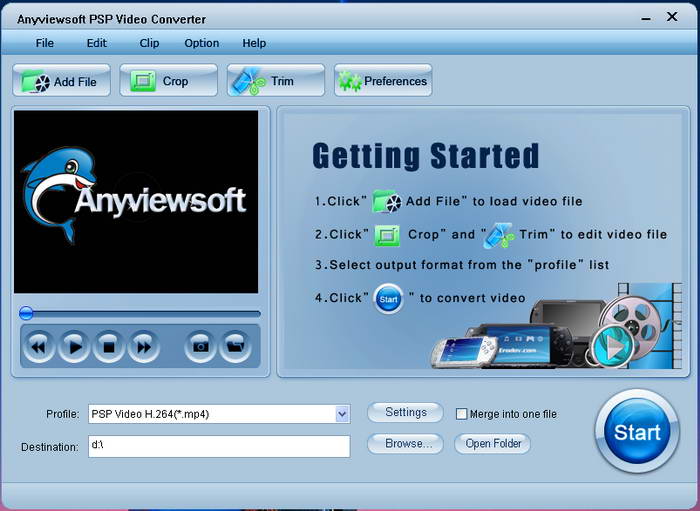
Task: Click the Destination path field
Action: 219,446
